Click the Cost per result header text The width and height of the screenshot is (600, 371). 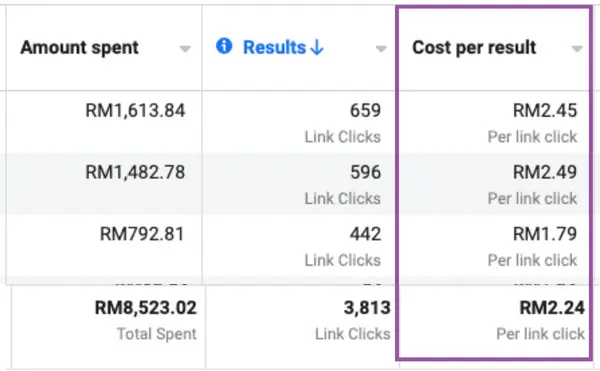[x=474, y=47]
